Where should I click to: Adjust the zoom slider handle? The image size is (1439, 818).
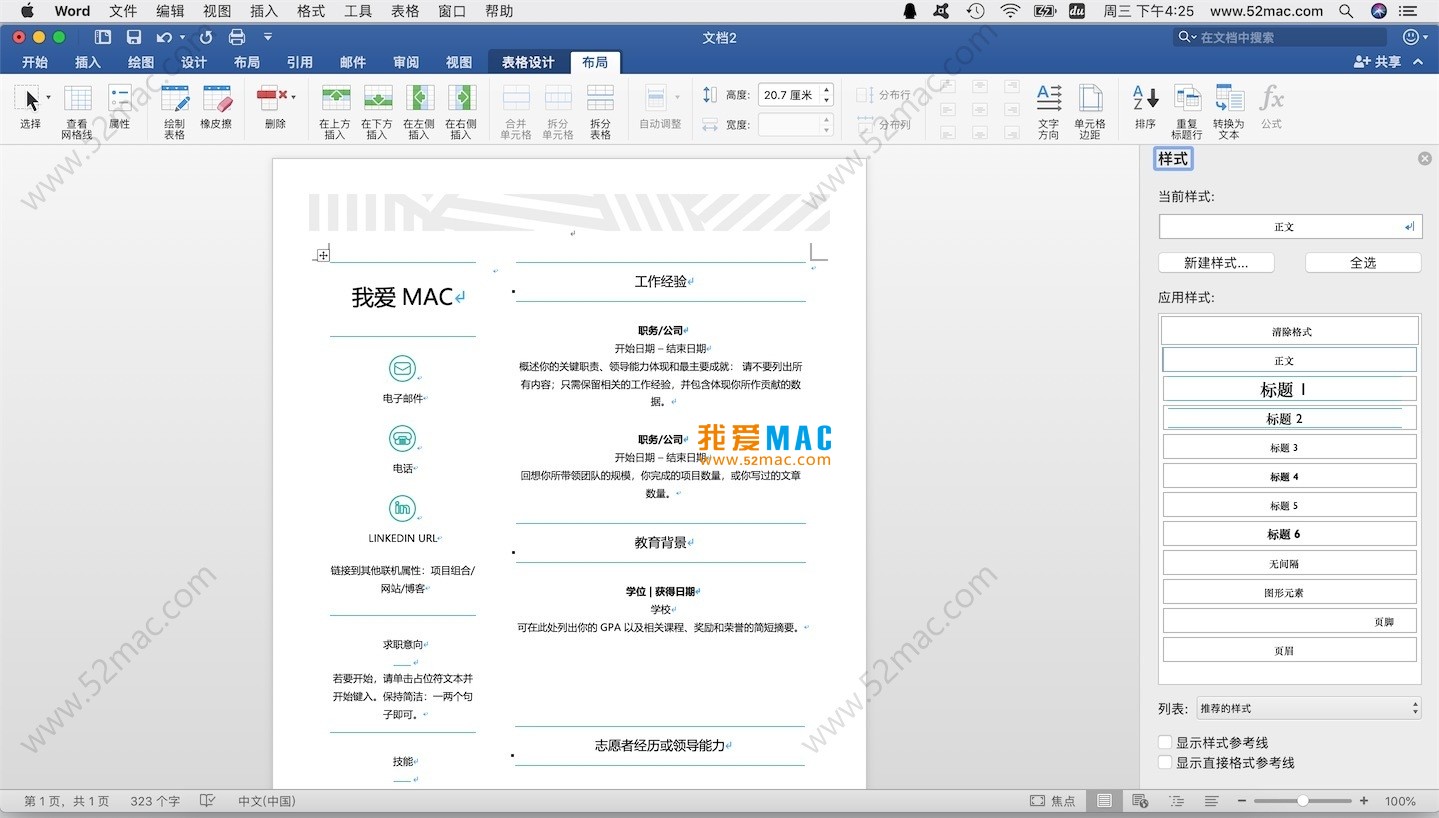[x=1303, y=801]
